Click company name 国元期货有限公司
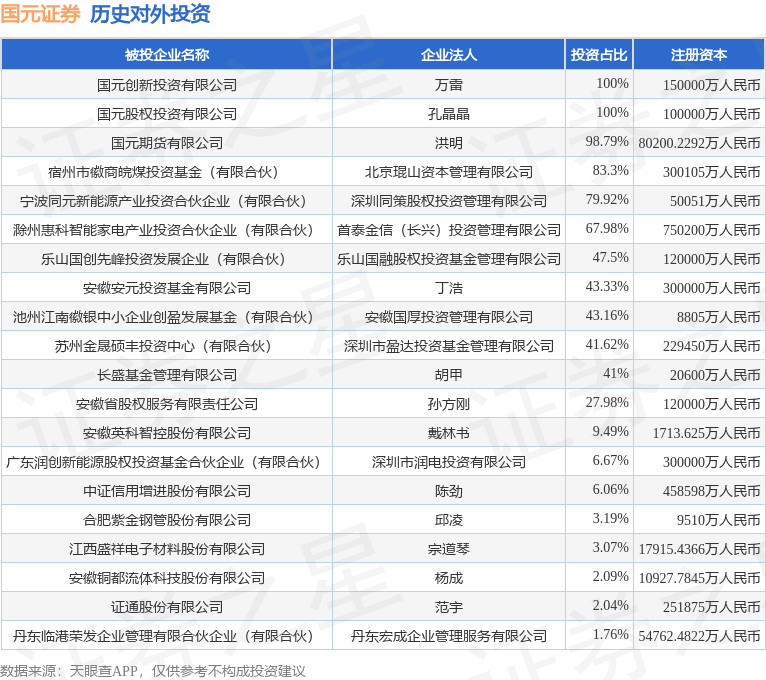The width and height of the screenshot is (766, 680). pos(167,143)
